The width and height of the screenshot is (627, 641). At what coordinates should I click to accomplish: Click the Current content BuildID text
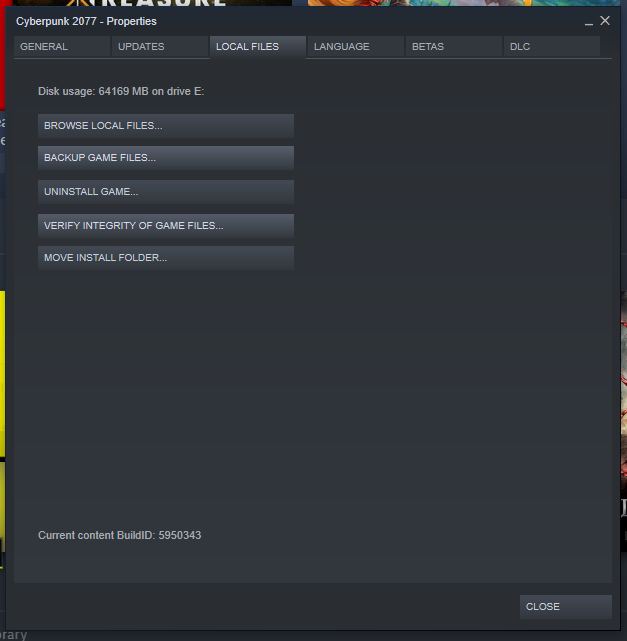119,536
